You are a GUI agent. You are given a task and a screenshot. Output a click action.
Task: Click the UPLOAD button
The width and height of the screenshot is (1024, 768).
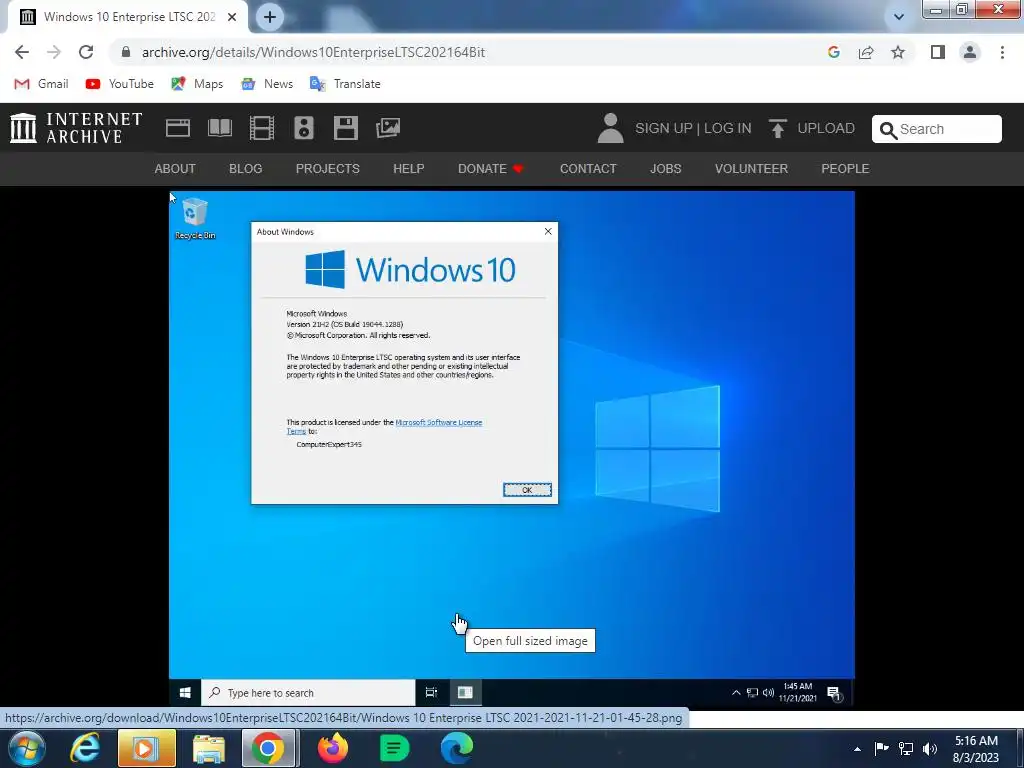[811, 128]
